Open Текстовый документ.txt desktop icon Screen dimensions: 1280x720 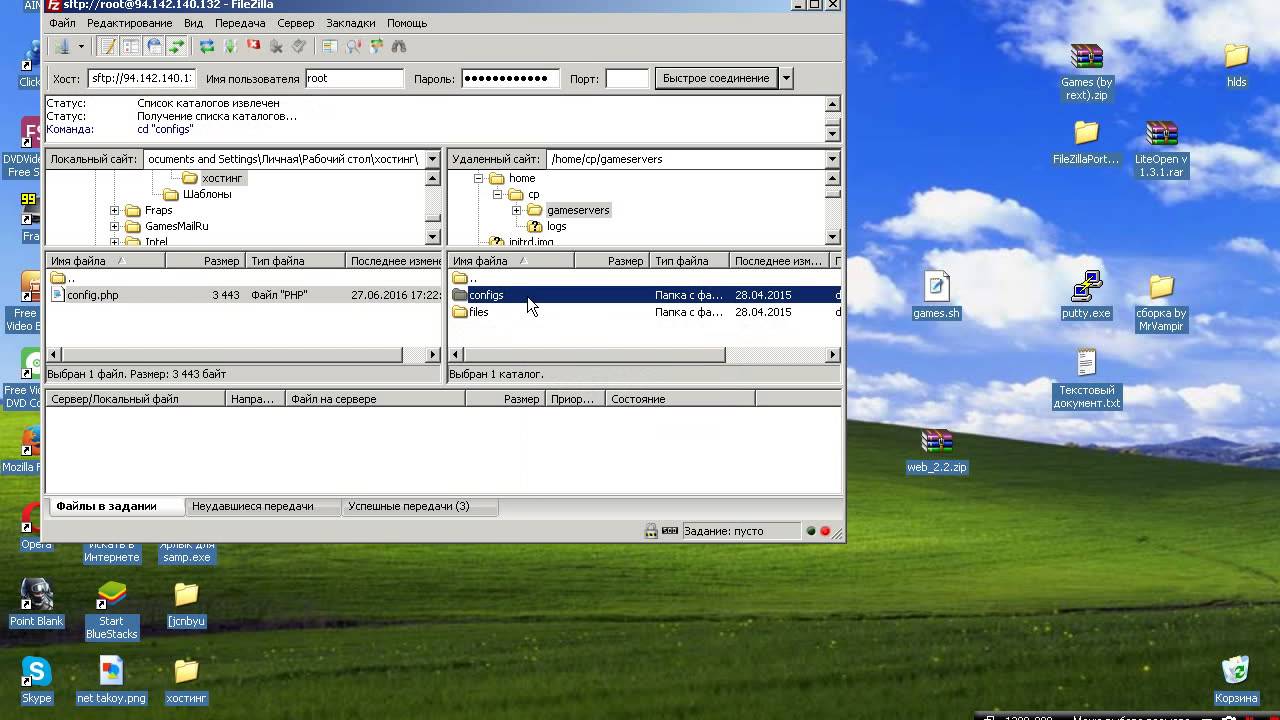(x=1087, y=379)
